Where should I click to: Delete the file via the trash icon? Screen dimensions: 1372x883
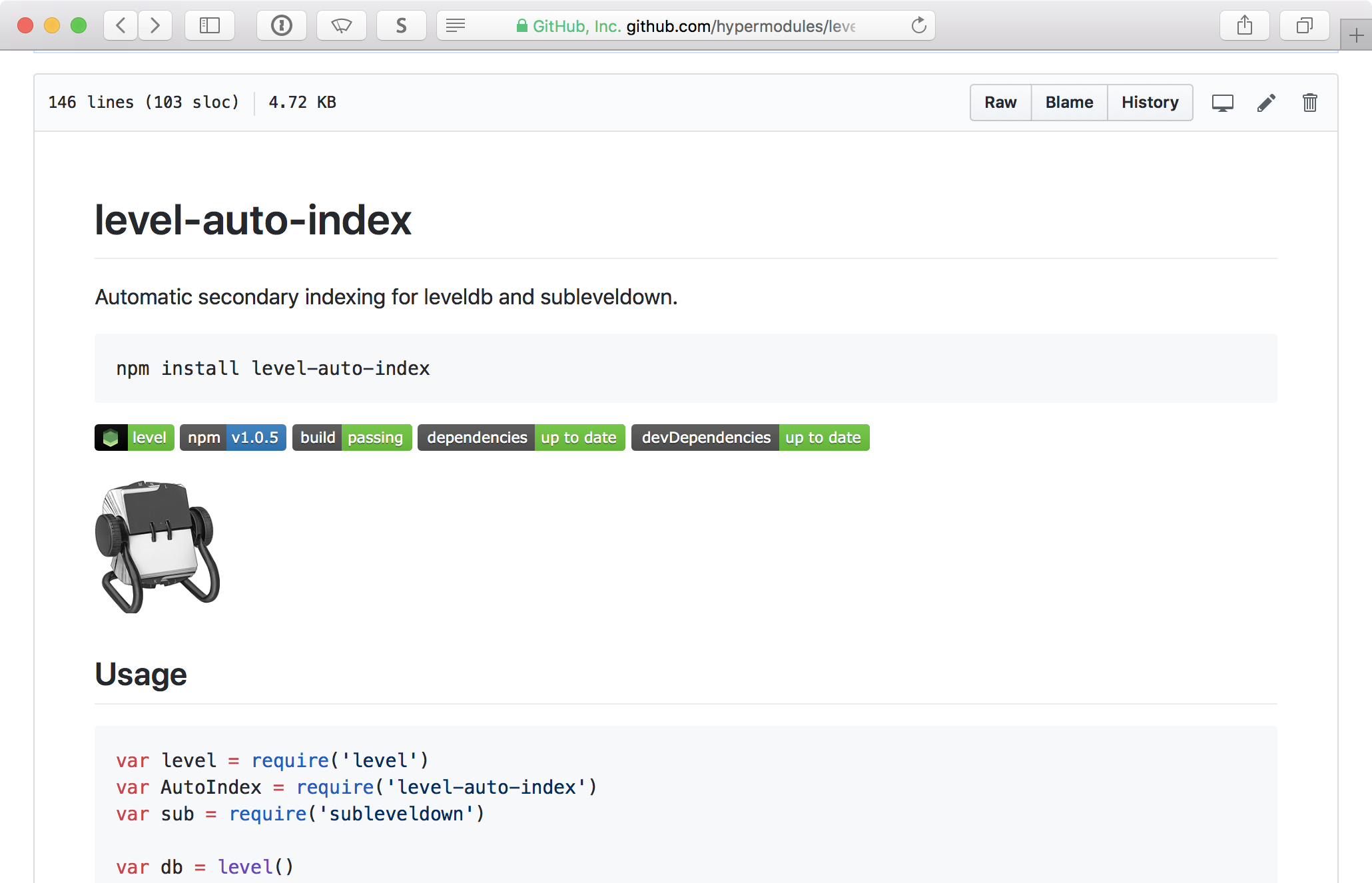(1309, 103)
